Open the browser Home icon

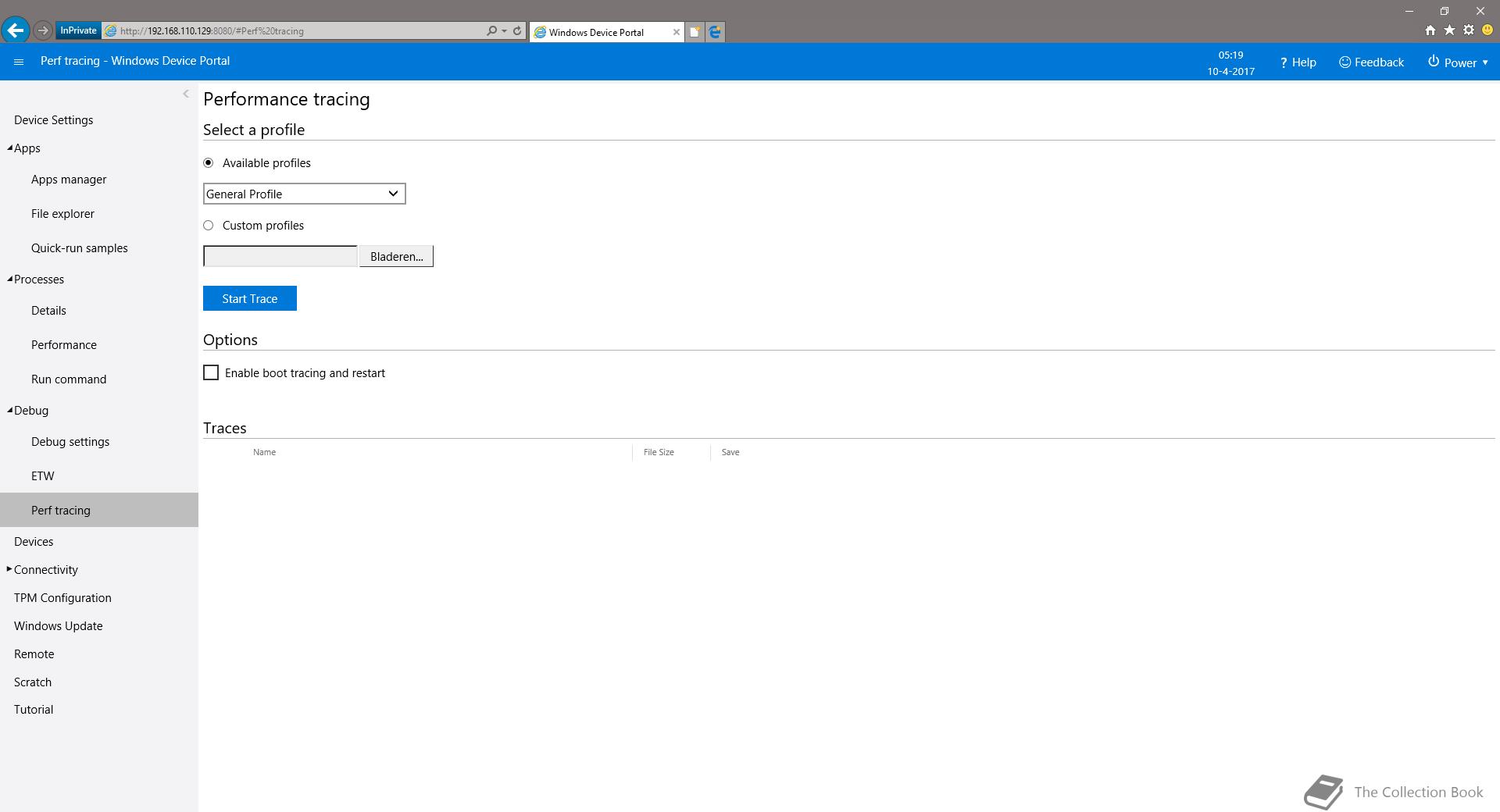click(x=1430, y=30)
